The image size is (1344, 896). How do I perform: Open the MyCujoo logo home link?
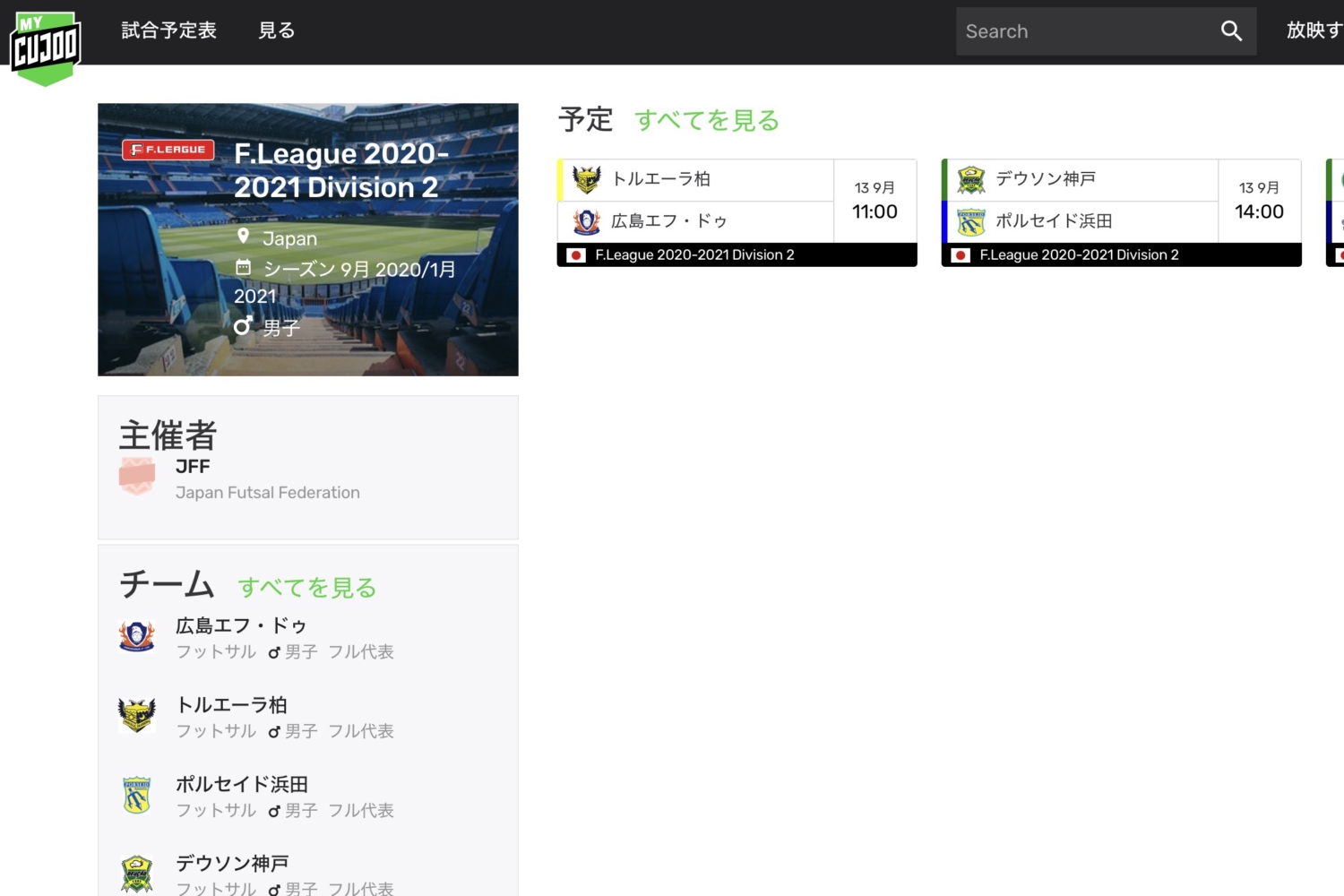46,48
